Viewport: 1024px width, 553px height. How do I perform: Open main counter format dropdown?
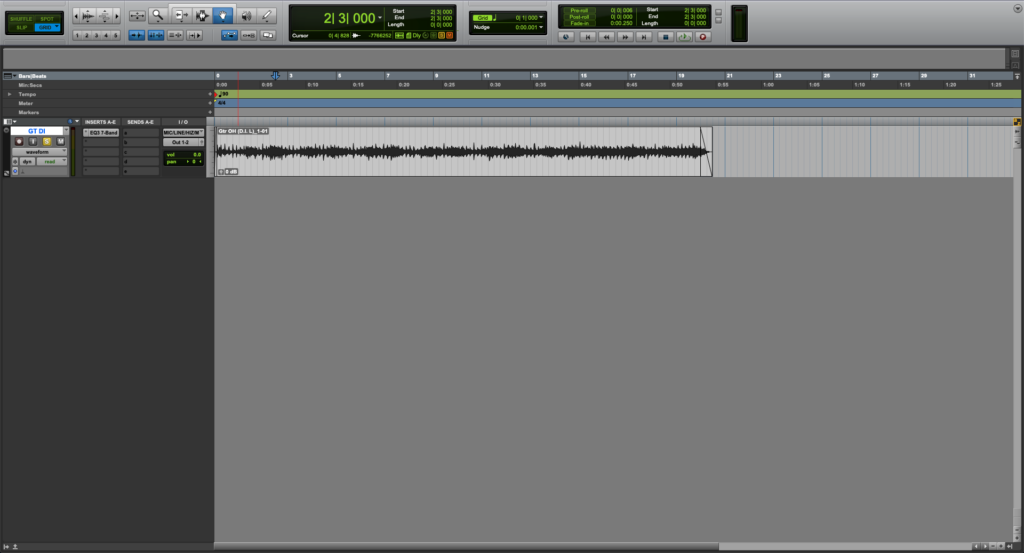[x=380, y=18]
